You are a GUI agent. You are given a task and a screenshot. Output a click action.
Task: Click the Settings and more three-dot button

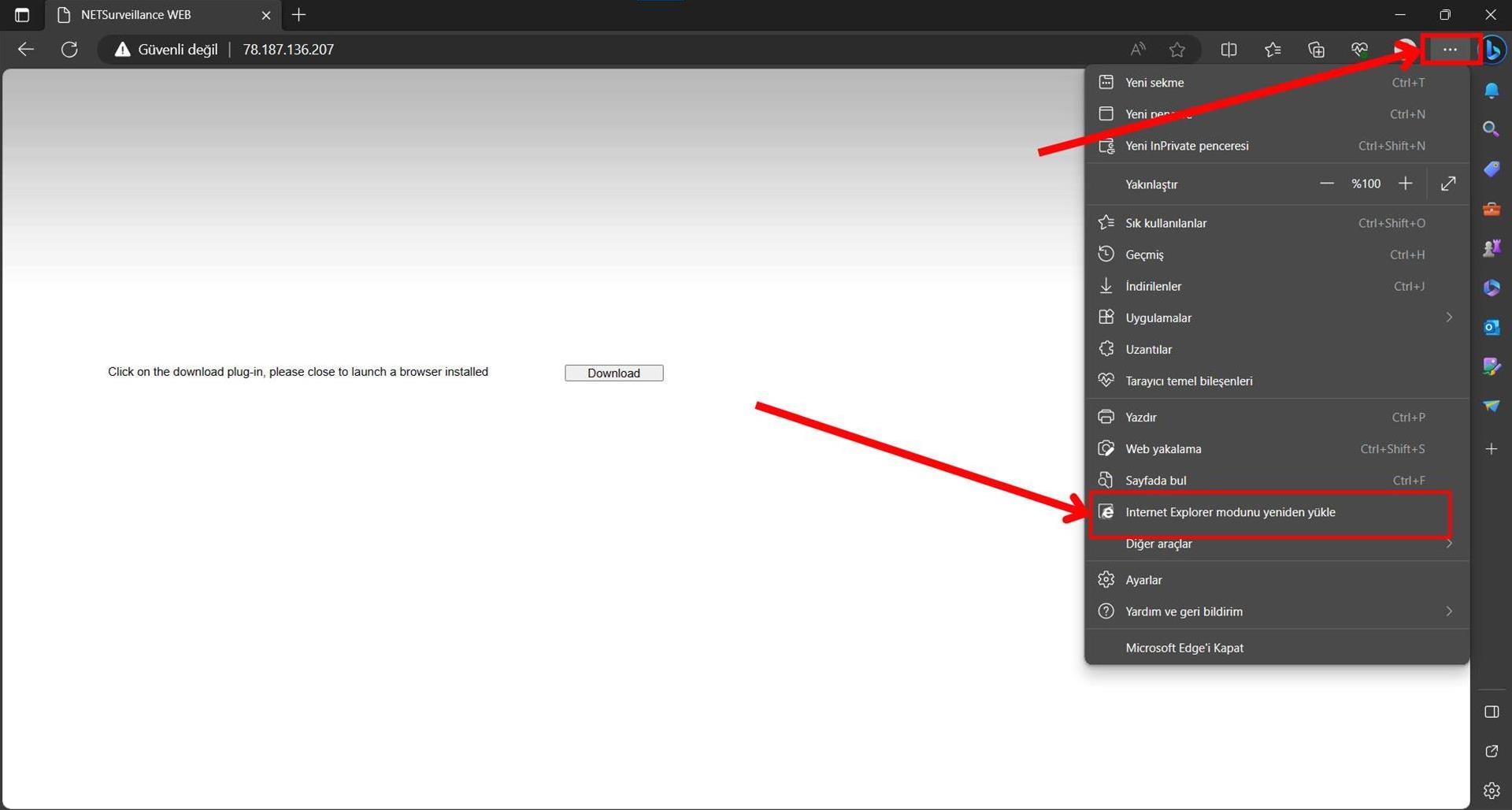coord(1450,50)
